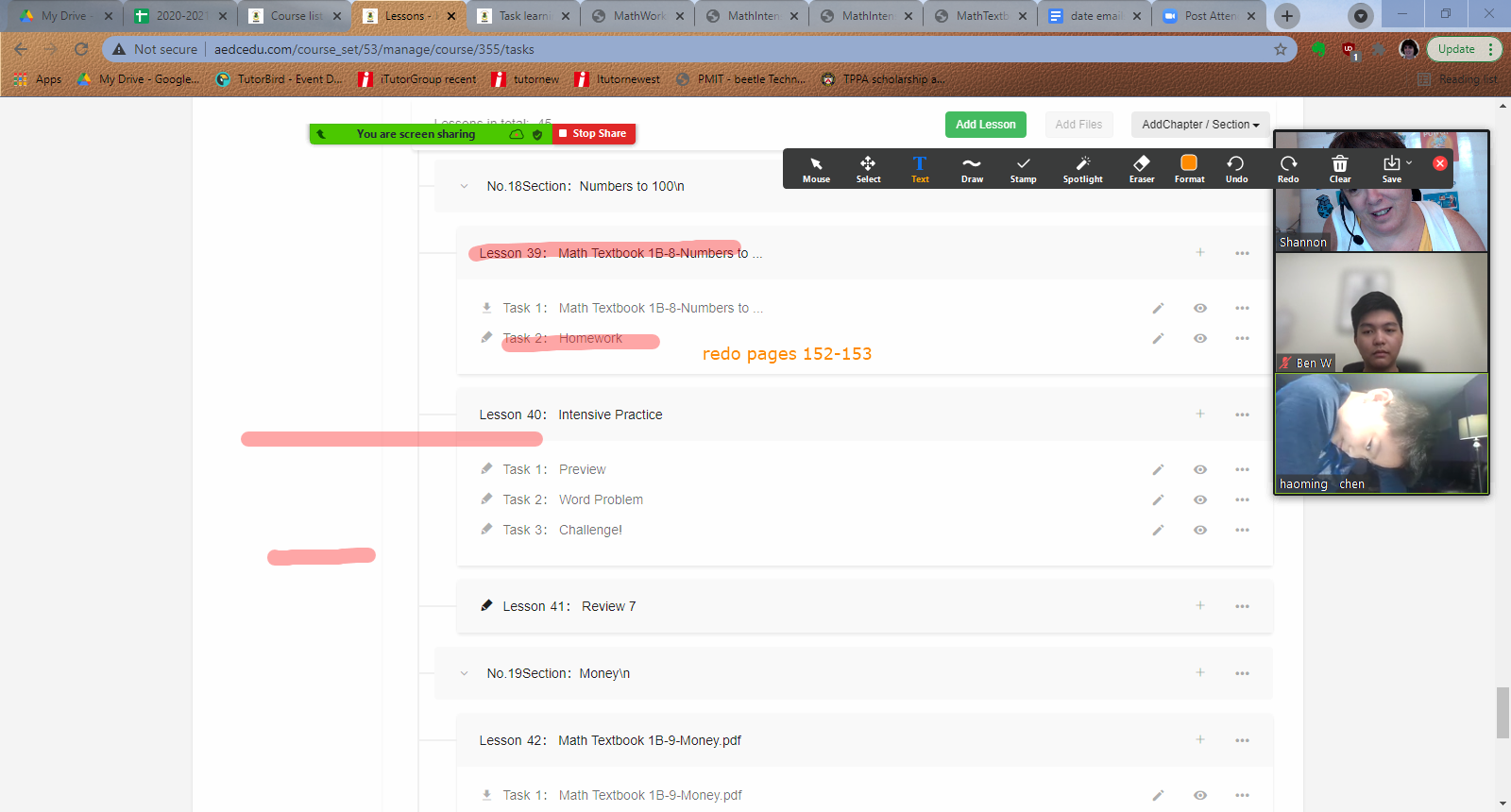Open the AddChapter / Section dropdown
The width and height of the screenshot is (1511, 812).
[1200, 125]
